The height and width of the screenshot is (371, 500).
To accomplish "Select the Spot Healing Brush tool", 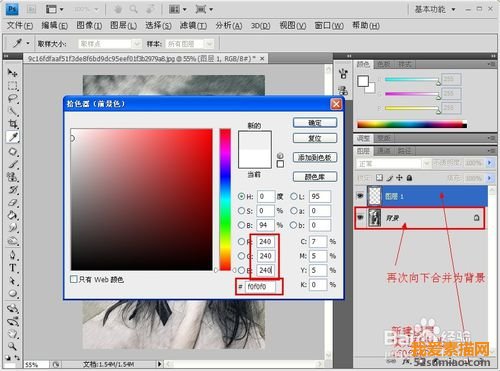I will coord(13,152).
